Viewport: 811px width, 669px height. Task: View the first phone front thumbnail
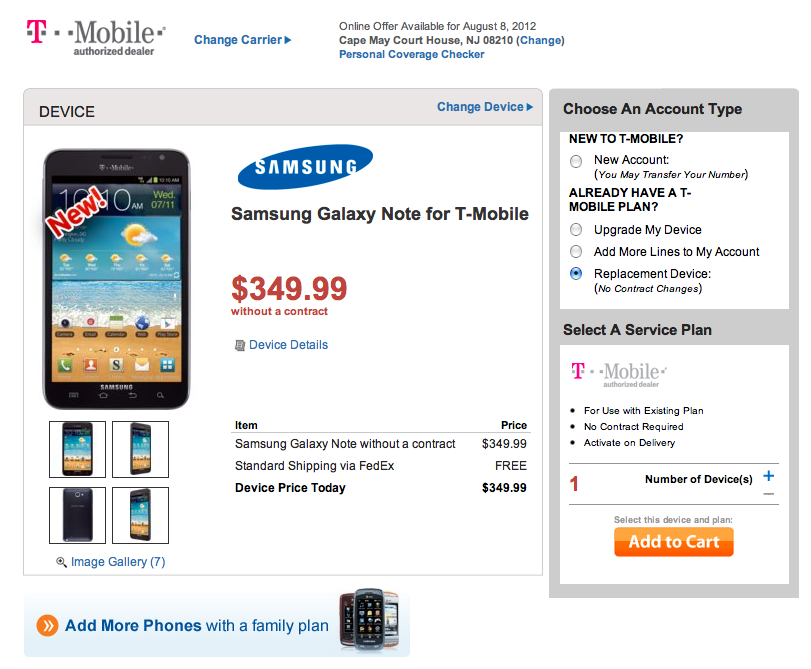77,449
